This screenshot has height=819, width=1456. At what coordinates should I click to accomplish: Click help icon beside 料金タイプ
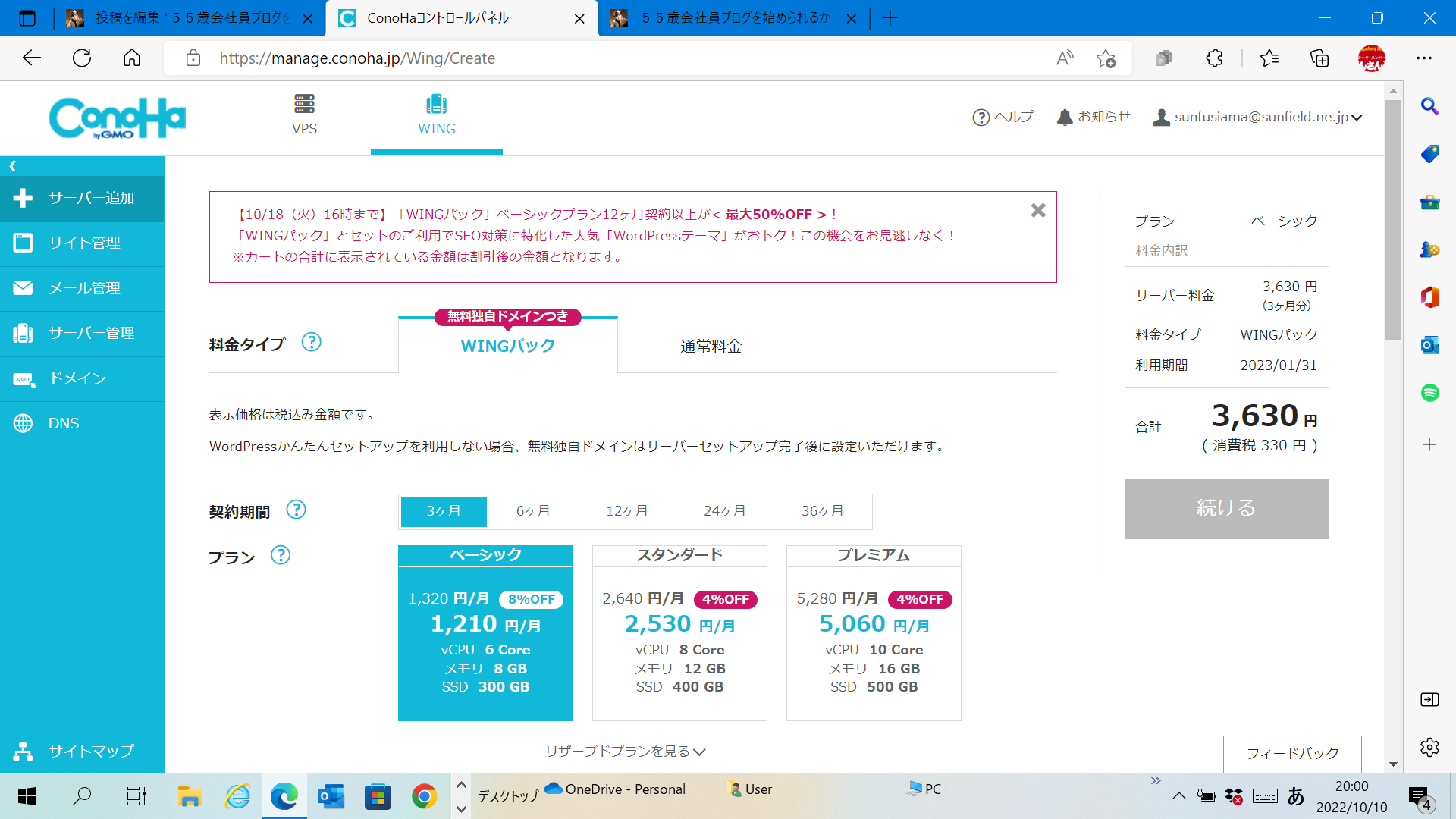pyautogui.click(x=311, y=342)
